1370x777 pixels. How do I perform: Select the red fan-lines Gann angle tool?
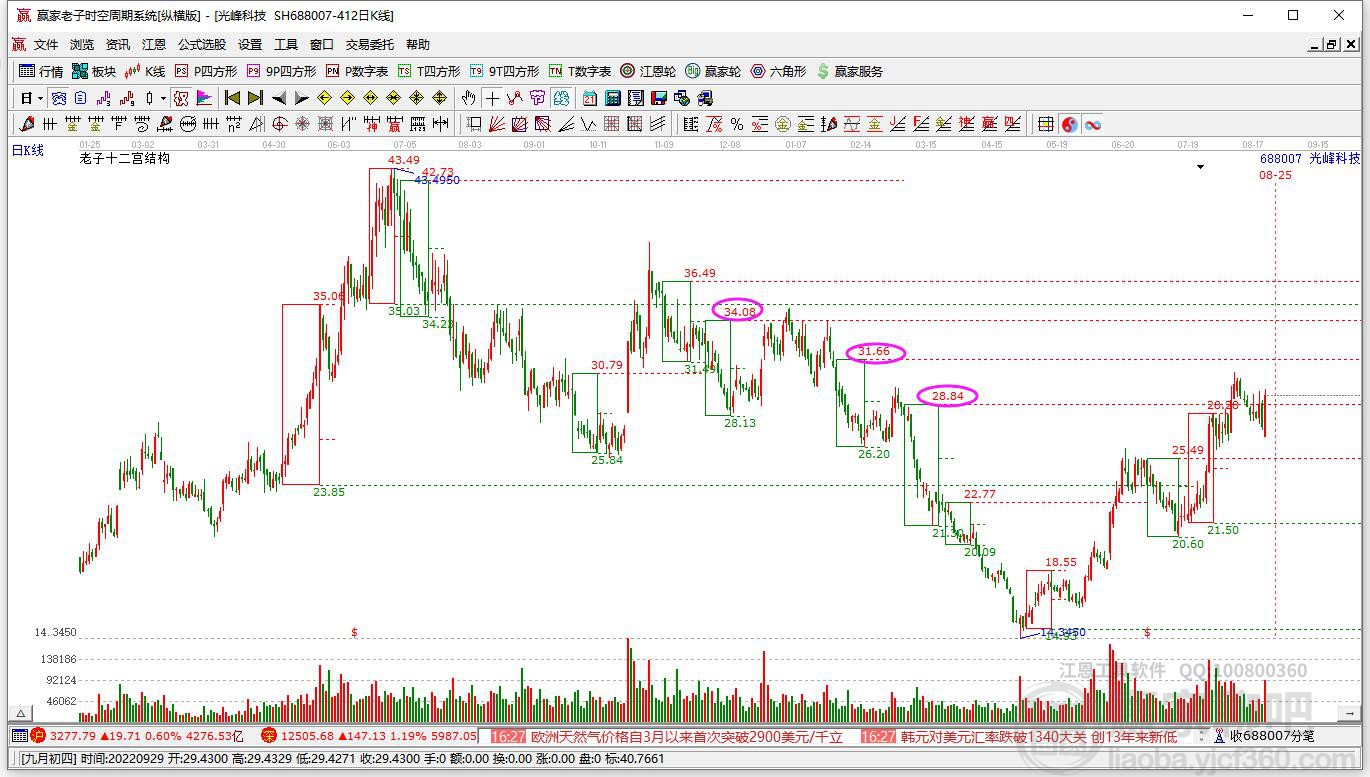tap(497, 124)
